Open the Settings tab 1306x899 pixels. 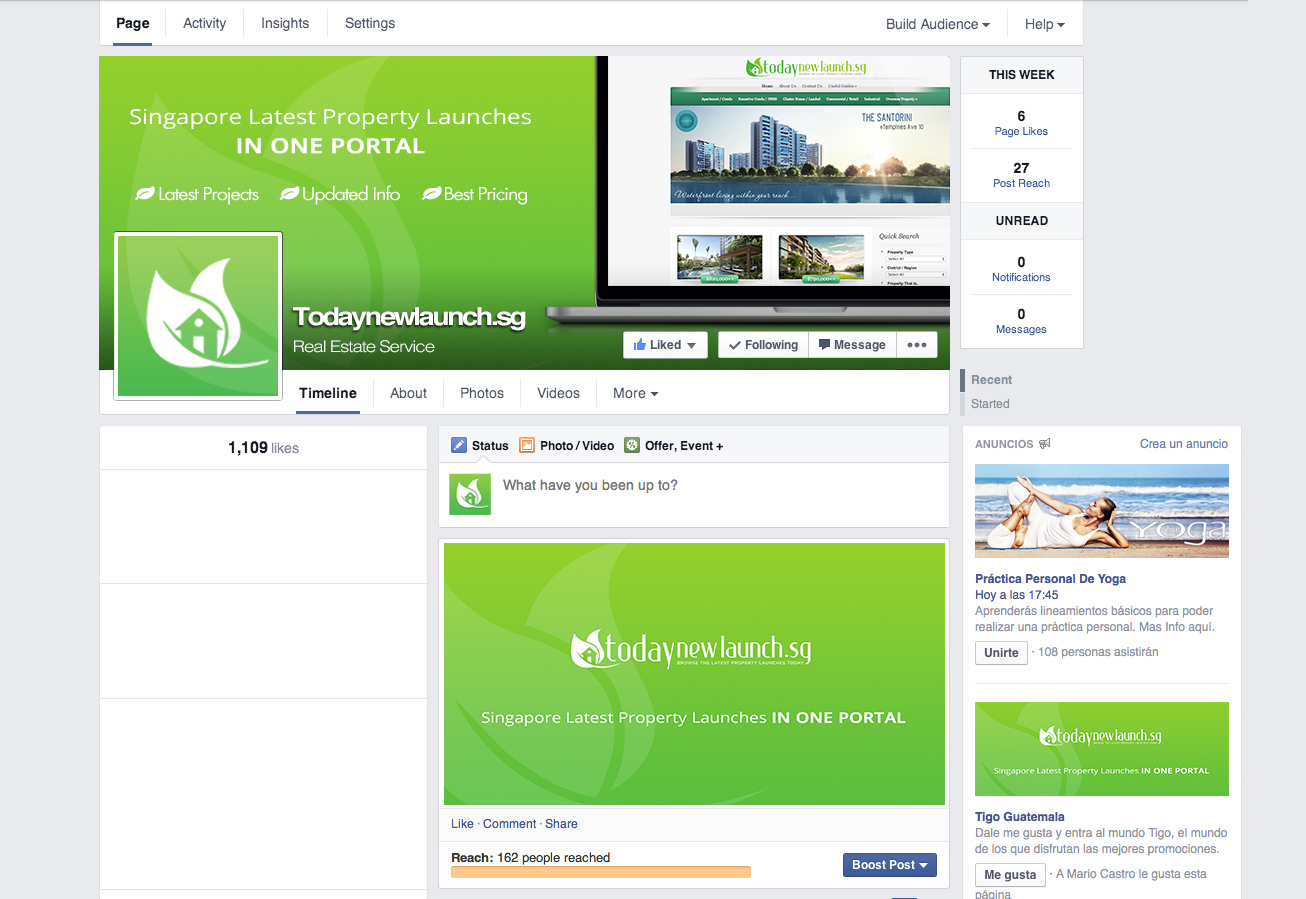(x=370, y=23)
